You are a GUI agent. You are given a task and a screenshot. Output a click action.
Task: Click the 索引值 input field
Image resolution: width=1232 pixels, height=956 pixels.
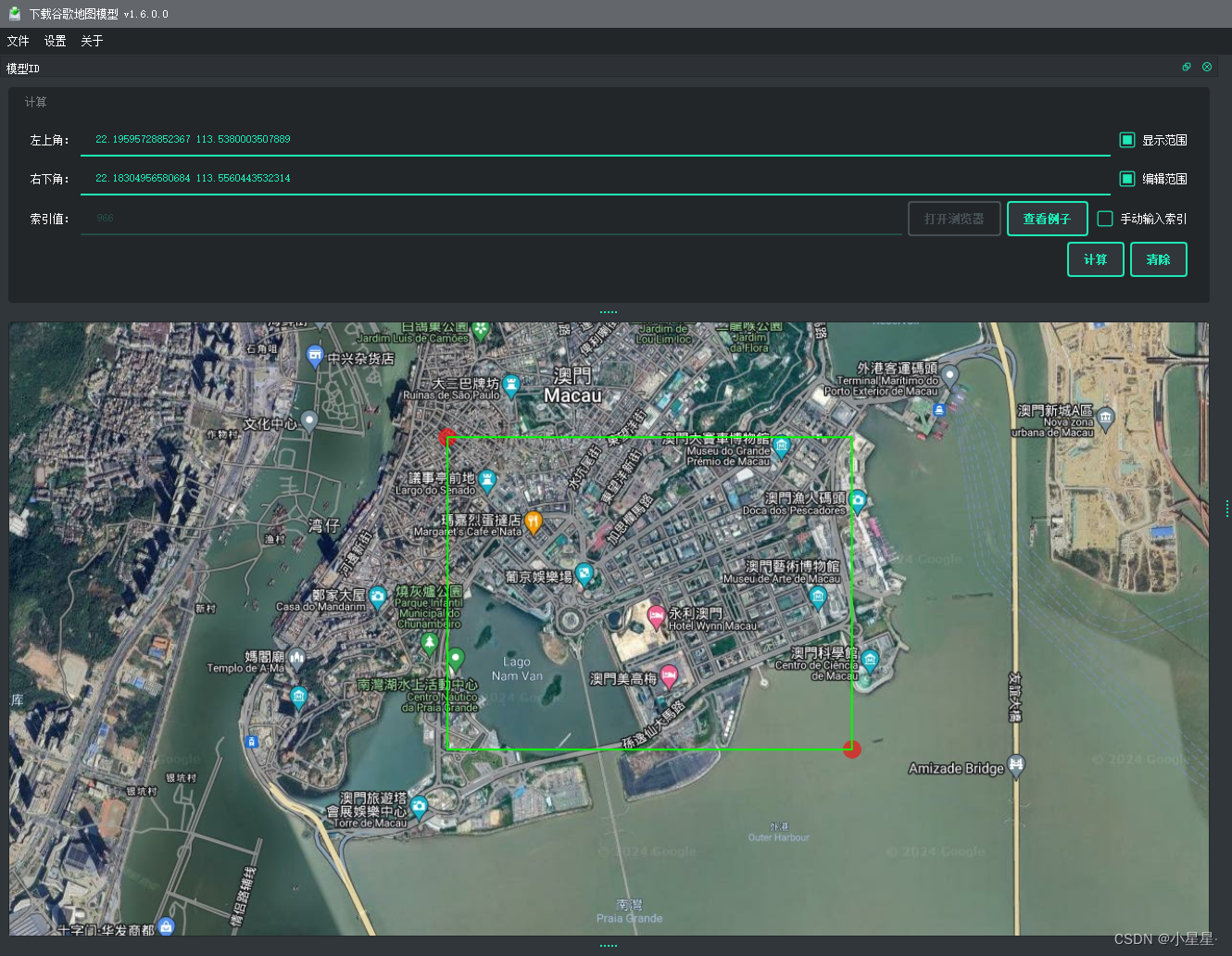tap(491, 219)
